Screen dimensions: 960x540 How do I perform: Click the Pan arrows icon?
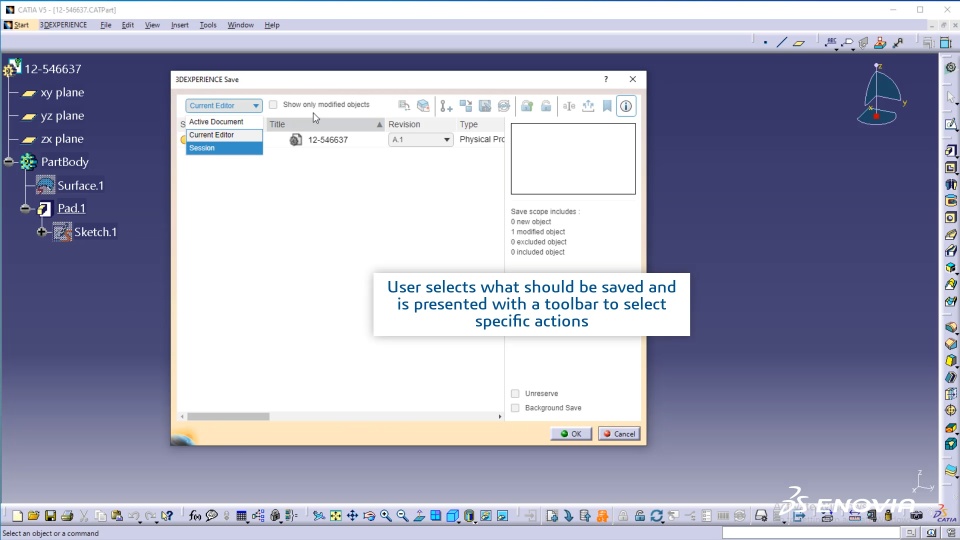pos(352,516)
